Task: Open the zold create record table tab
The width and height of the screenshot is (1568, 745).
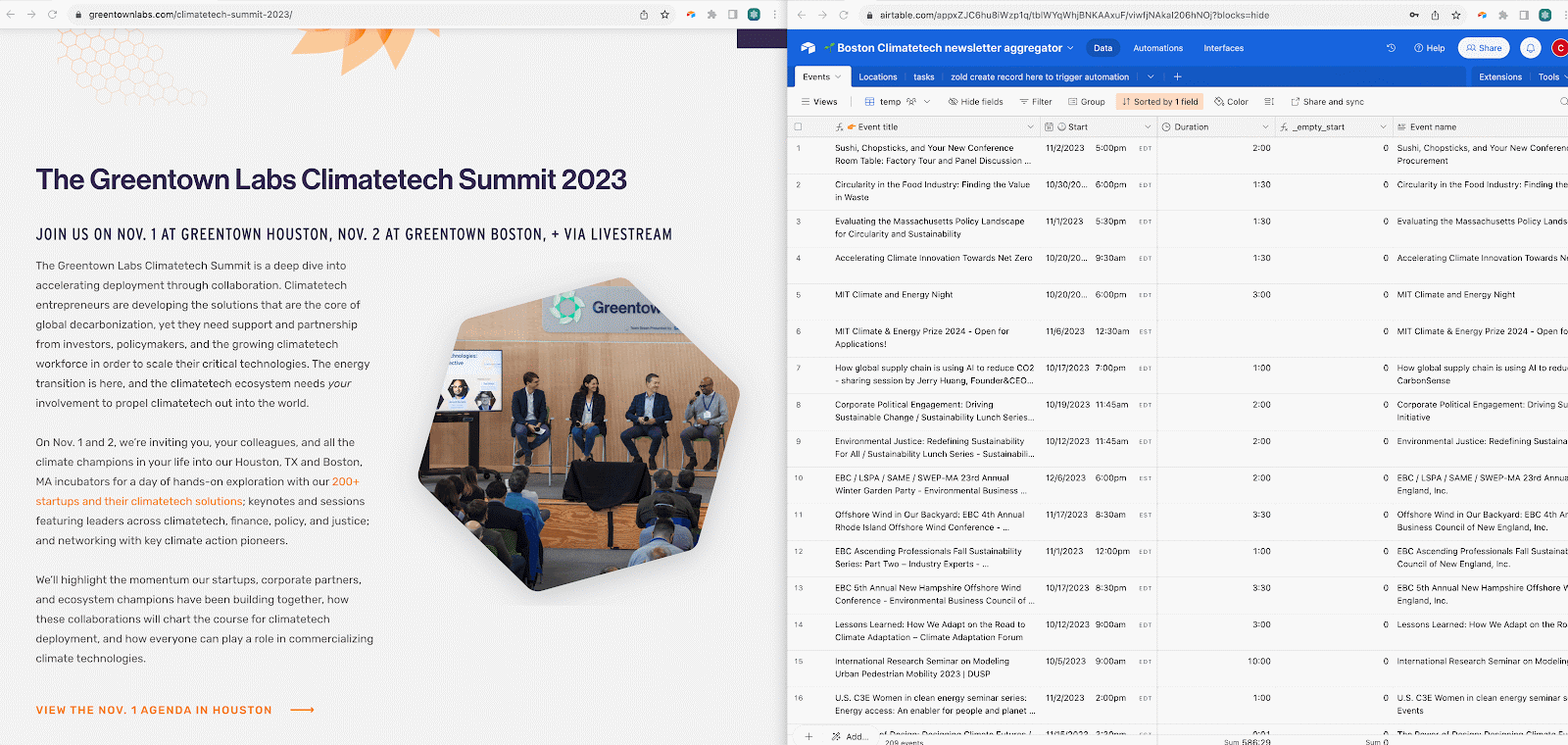Action: (x=1040, y=76)
